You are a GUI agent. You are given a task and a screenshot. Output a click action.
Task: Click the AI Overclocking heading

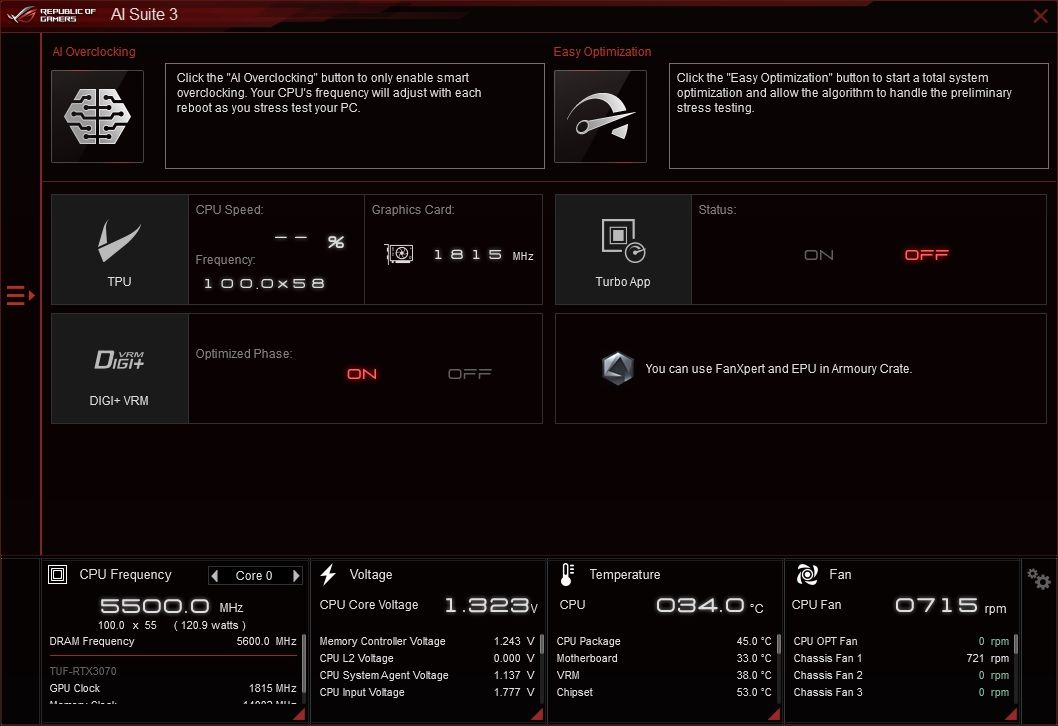[94, 52]
